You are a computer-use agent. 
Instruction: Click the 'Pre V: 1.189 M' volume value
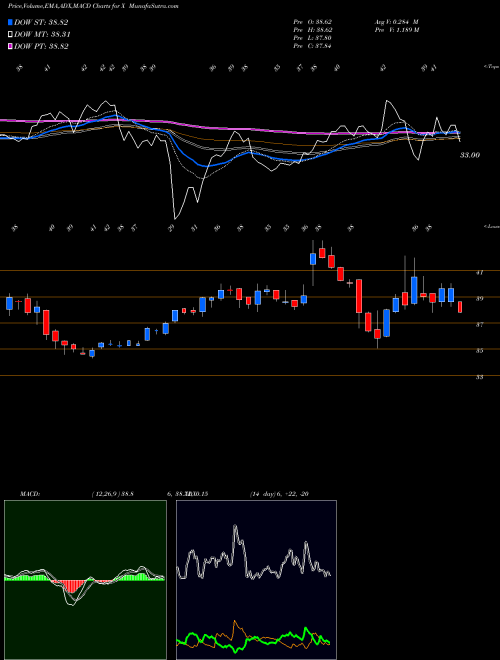click(x=396, y=30)
